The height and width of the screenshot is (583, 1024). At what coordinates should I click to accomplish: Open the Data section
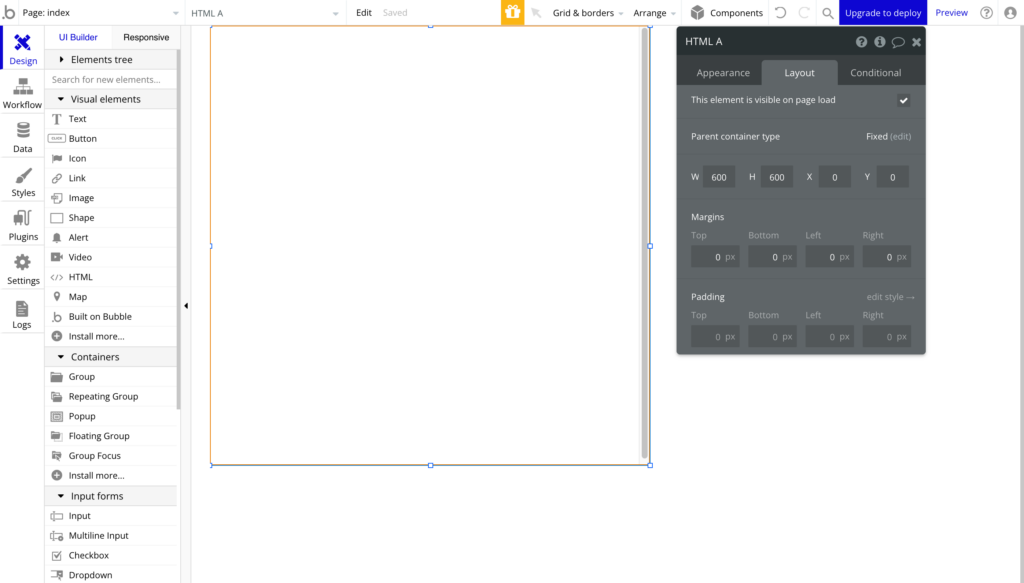point(23,138)
